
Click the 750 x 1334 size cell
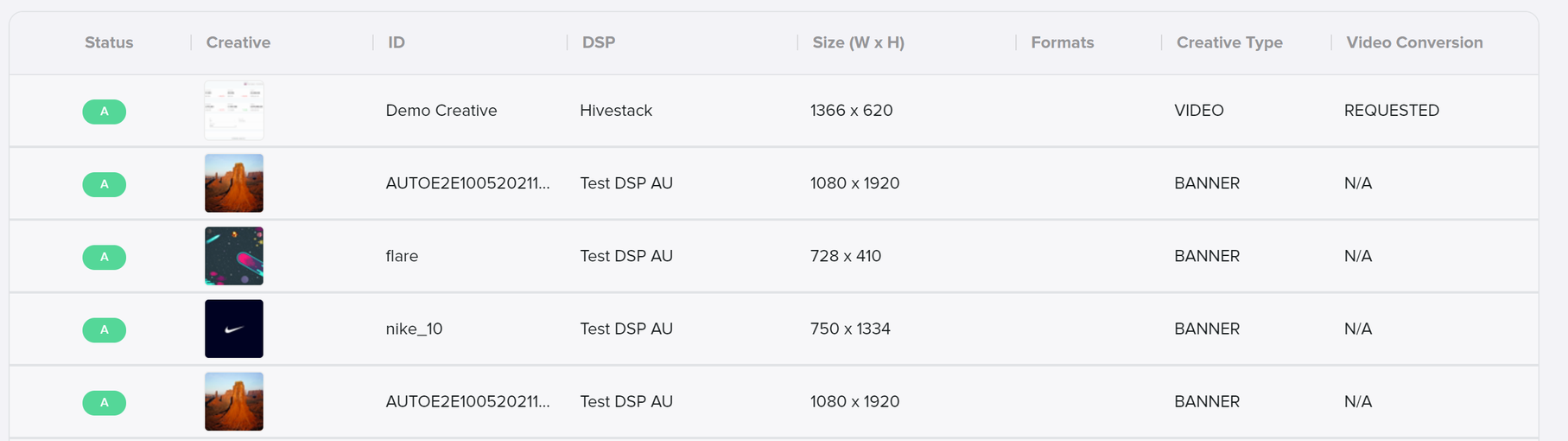coord(850,329)
